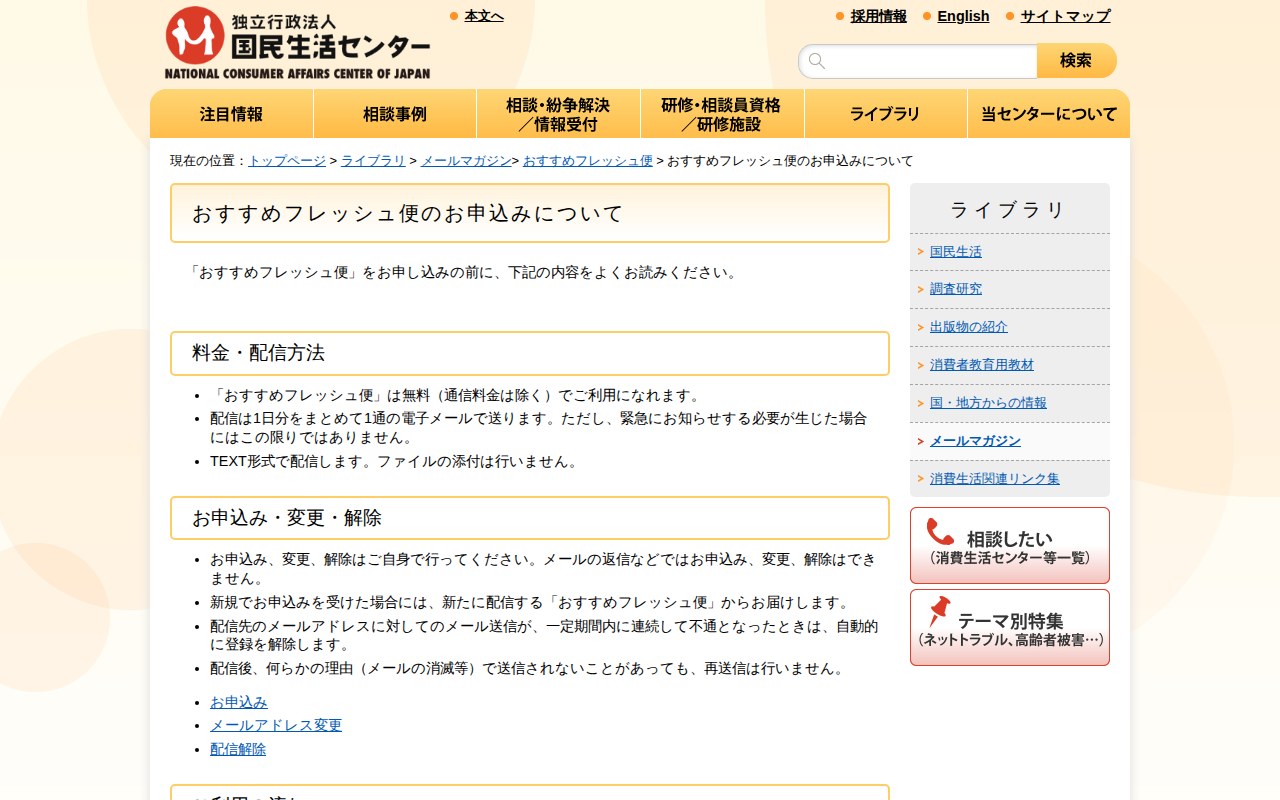
Task: Go to ライブラリ breadcrumb link
Action: (373, 161)
